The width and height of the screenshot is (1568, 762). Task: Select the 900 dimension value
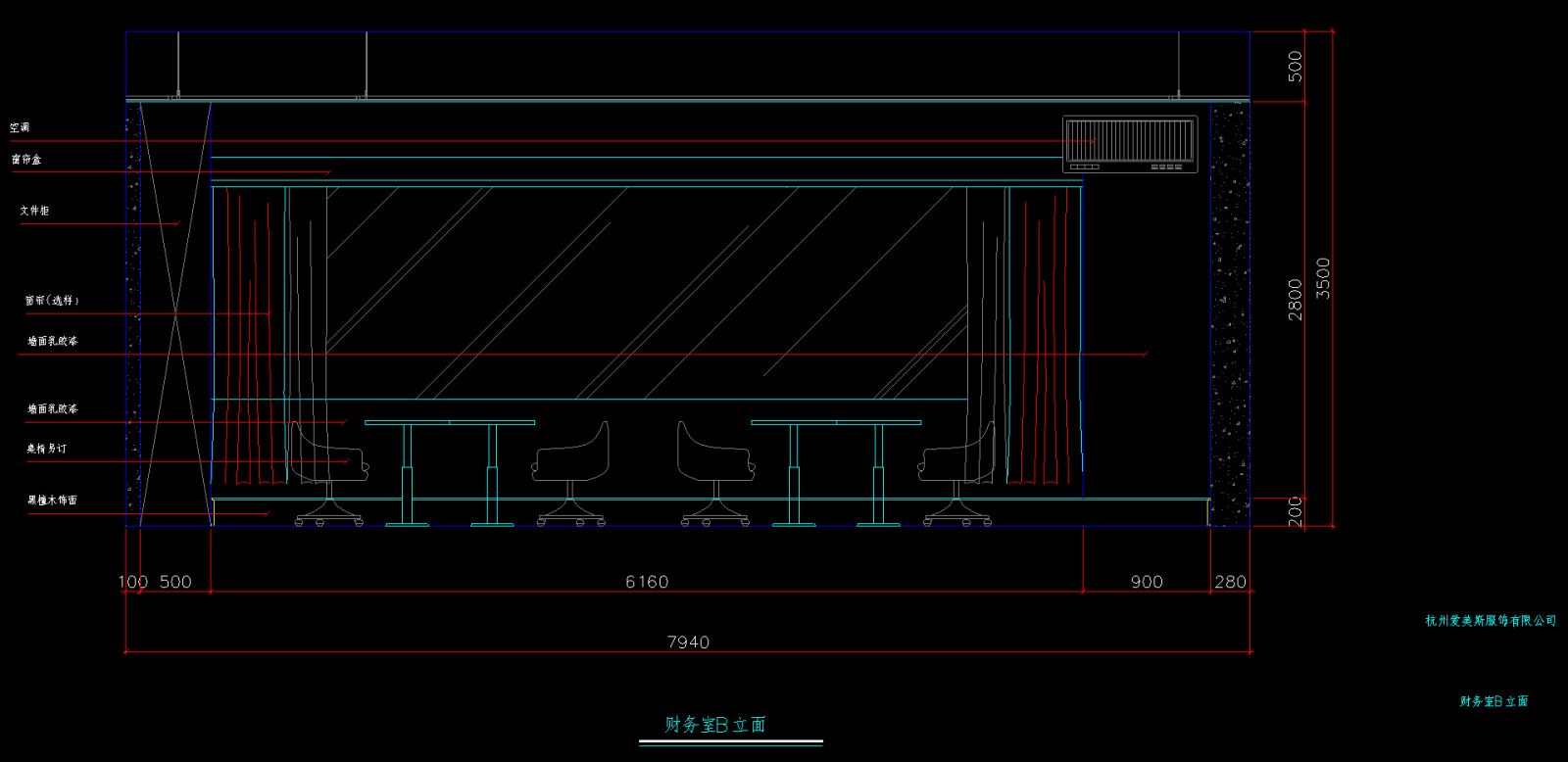[1147, 582]
